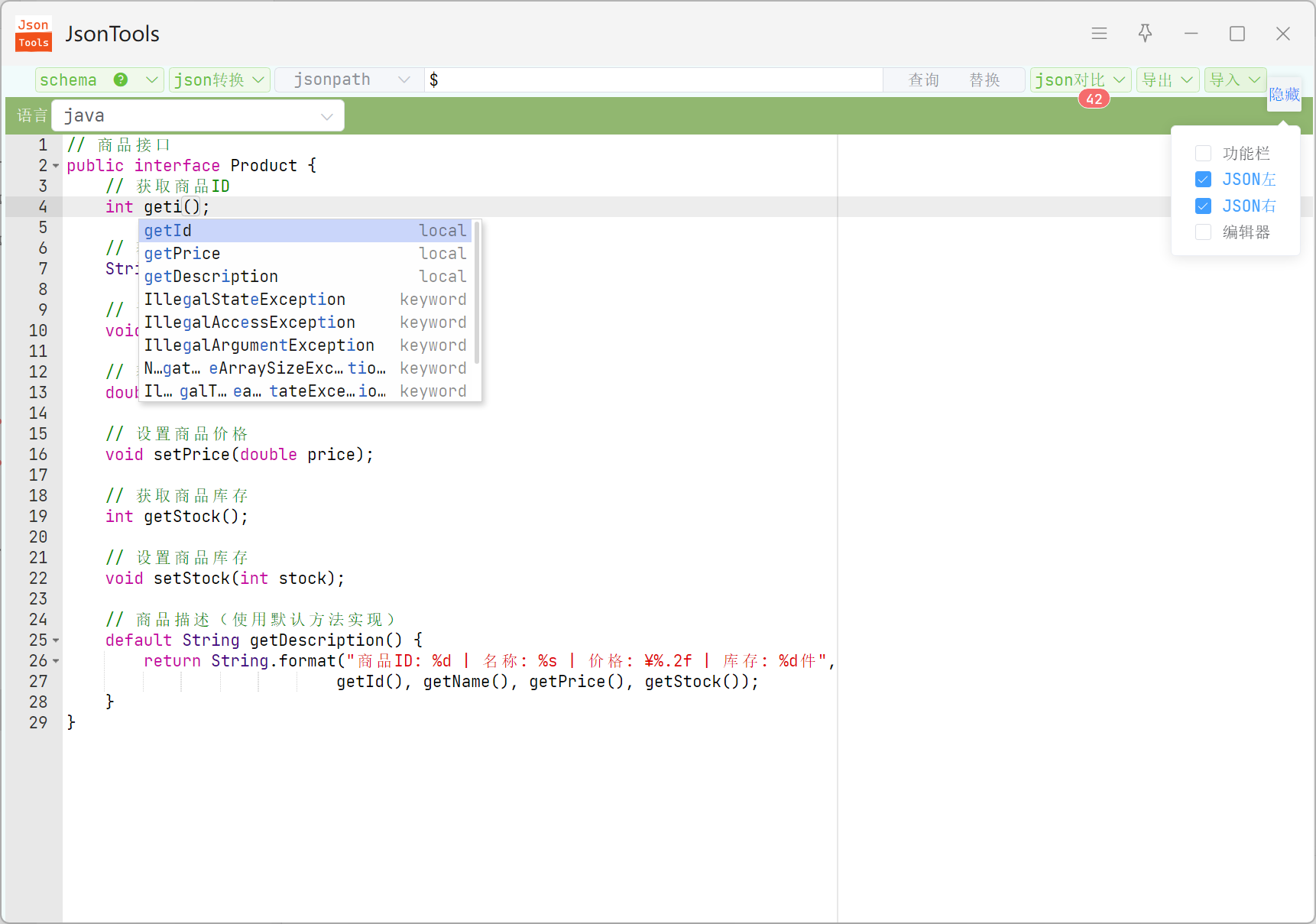Open the schema dropdown
The image size is (1316, 924).
tap(99, 79)
